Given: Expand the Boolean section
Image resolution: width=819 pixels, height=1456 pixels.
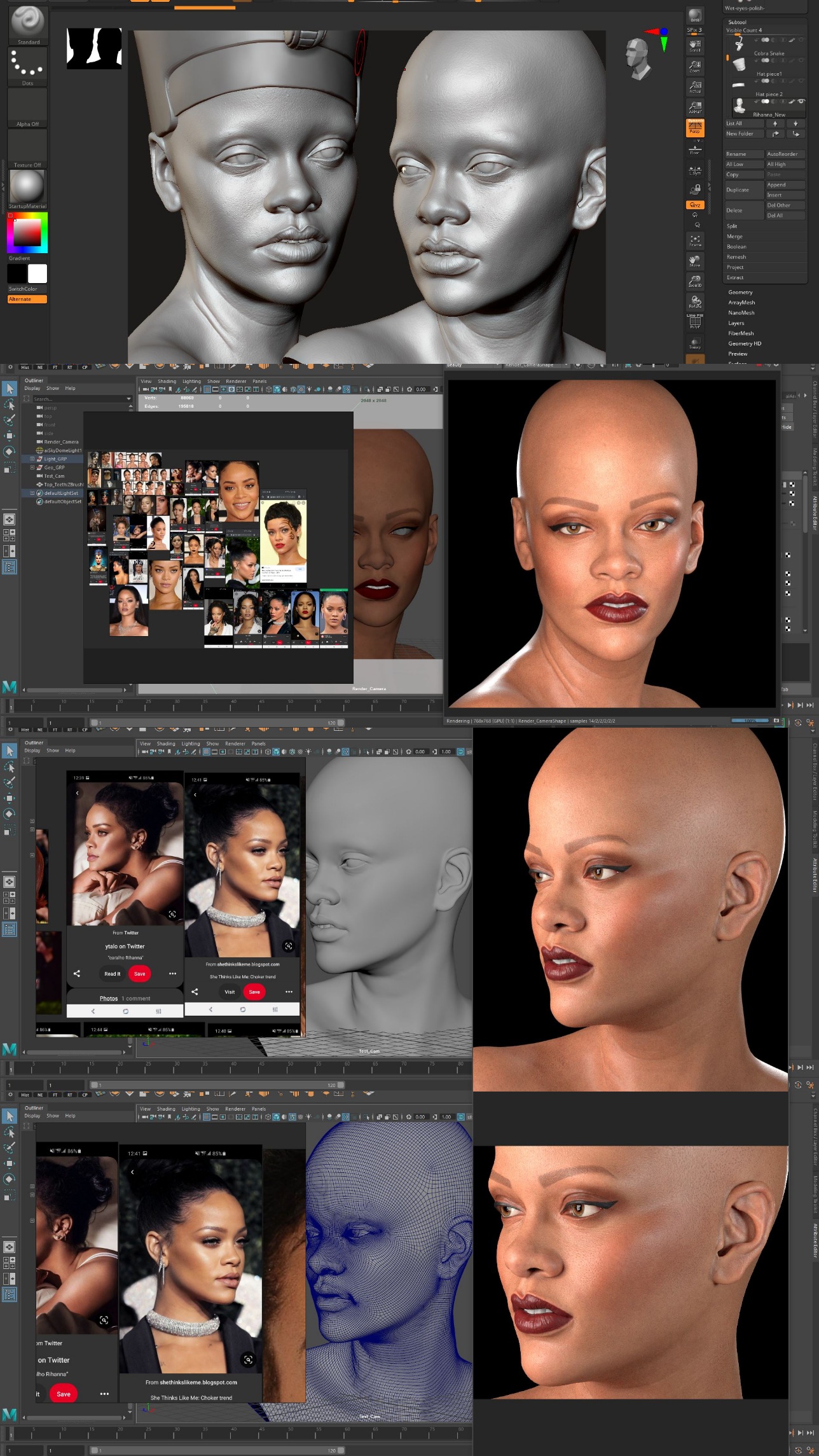Looking at the screenshot, I should (736, 246).
